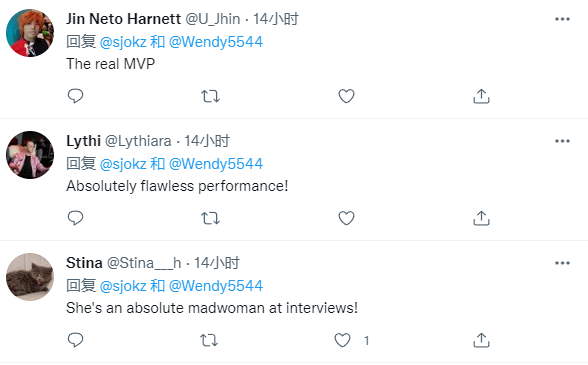Open more options for Stina's tweet

(x=562, y=263)
